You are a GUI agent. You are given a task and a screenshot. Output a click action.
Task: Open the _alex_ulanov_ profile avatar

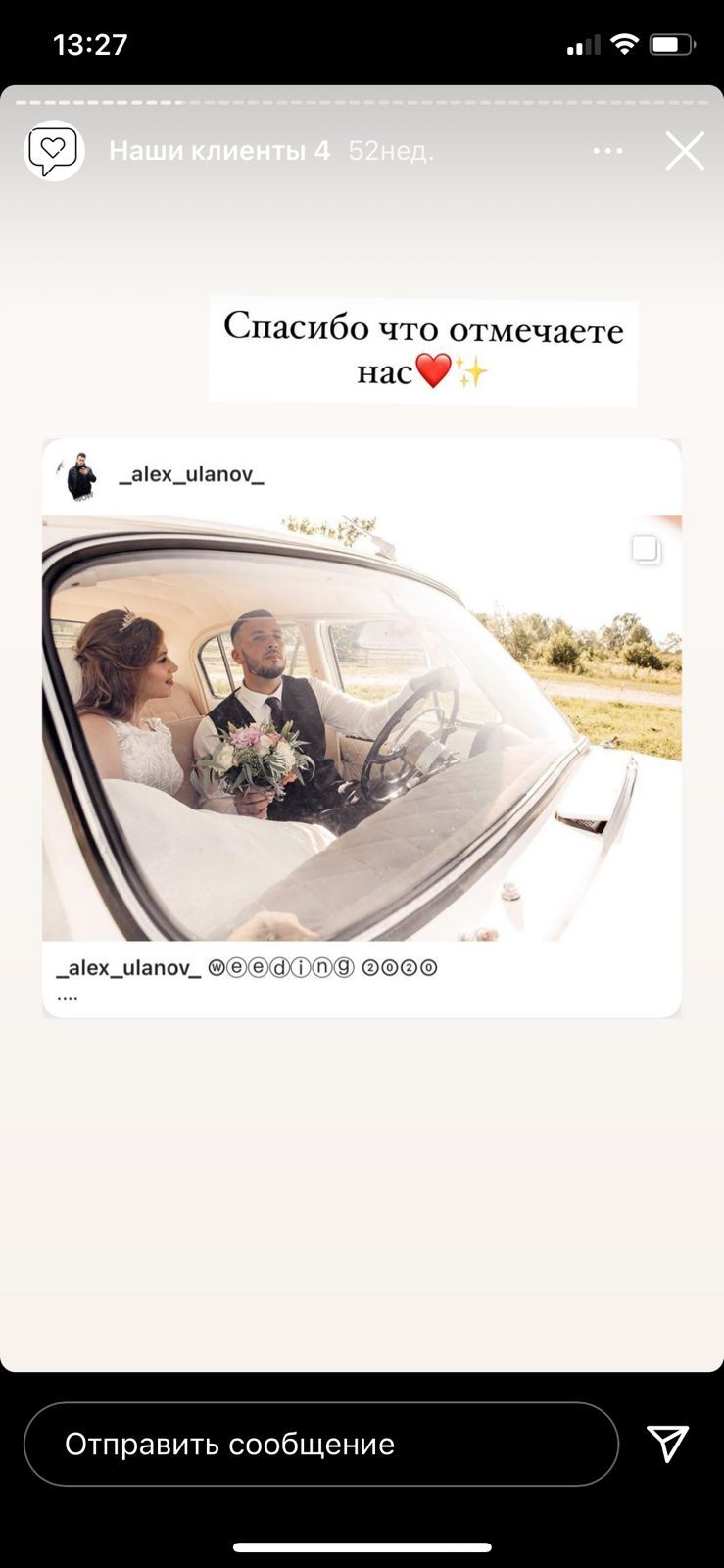pos(81,476)
